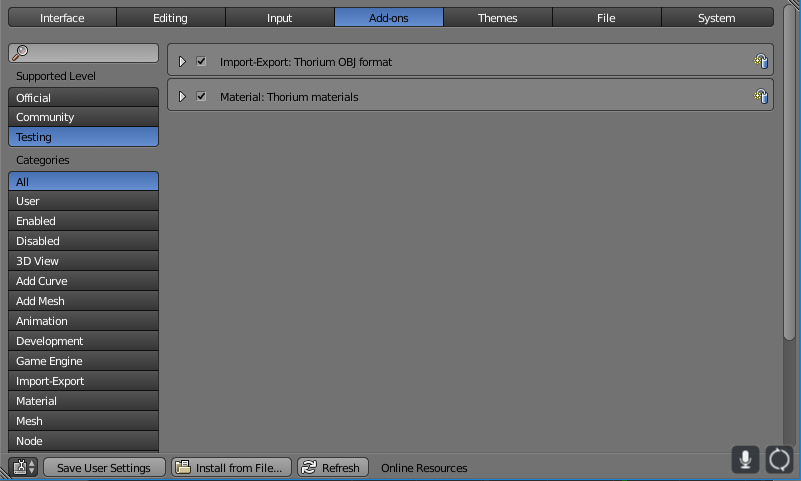Filter by the Add Curve category
Screen dimensions: 801x481
pyautogui.click(x=83, y=281)
